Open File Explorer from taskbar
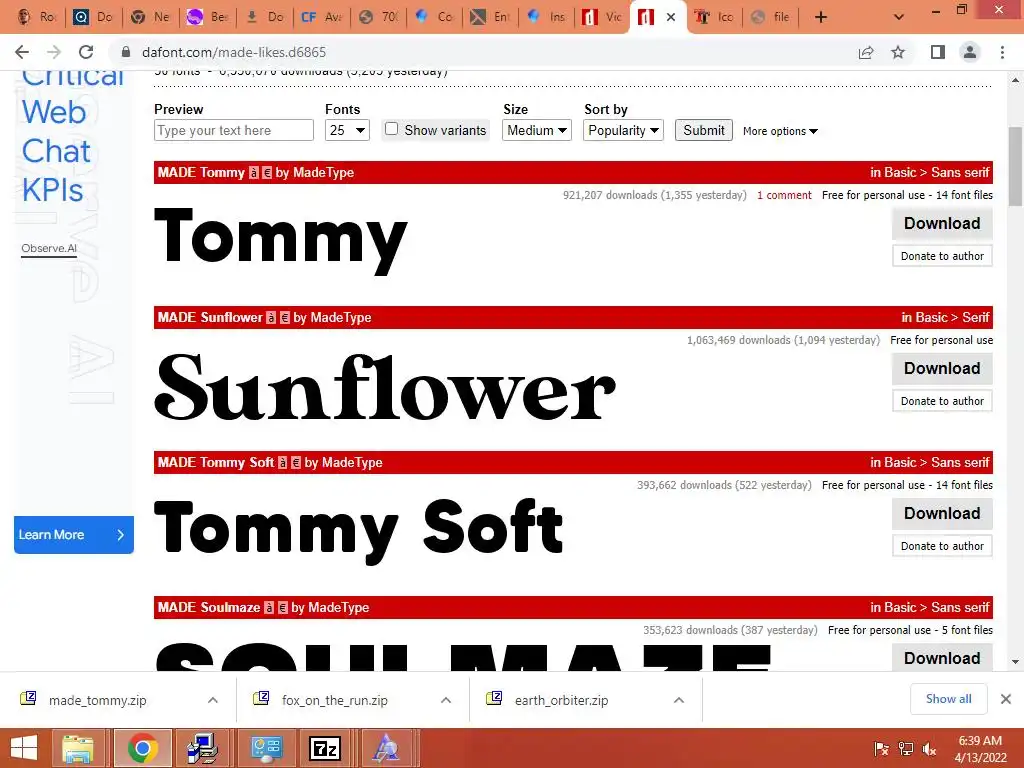This screenshot has height=768, width=1024. (78, 748)
